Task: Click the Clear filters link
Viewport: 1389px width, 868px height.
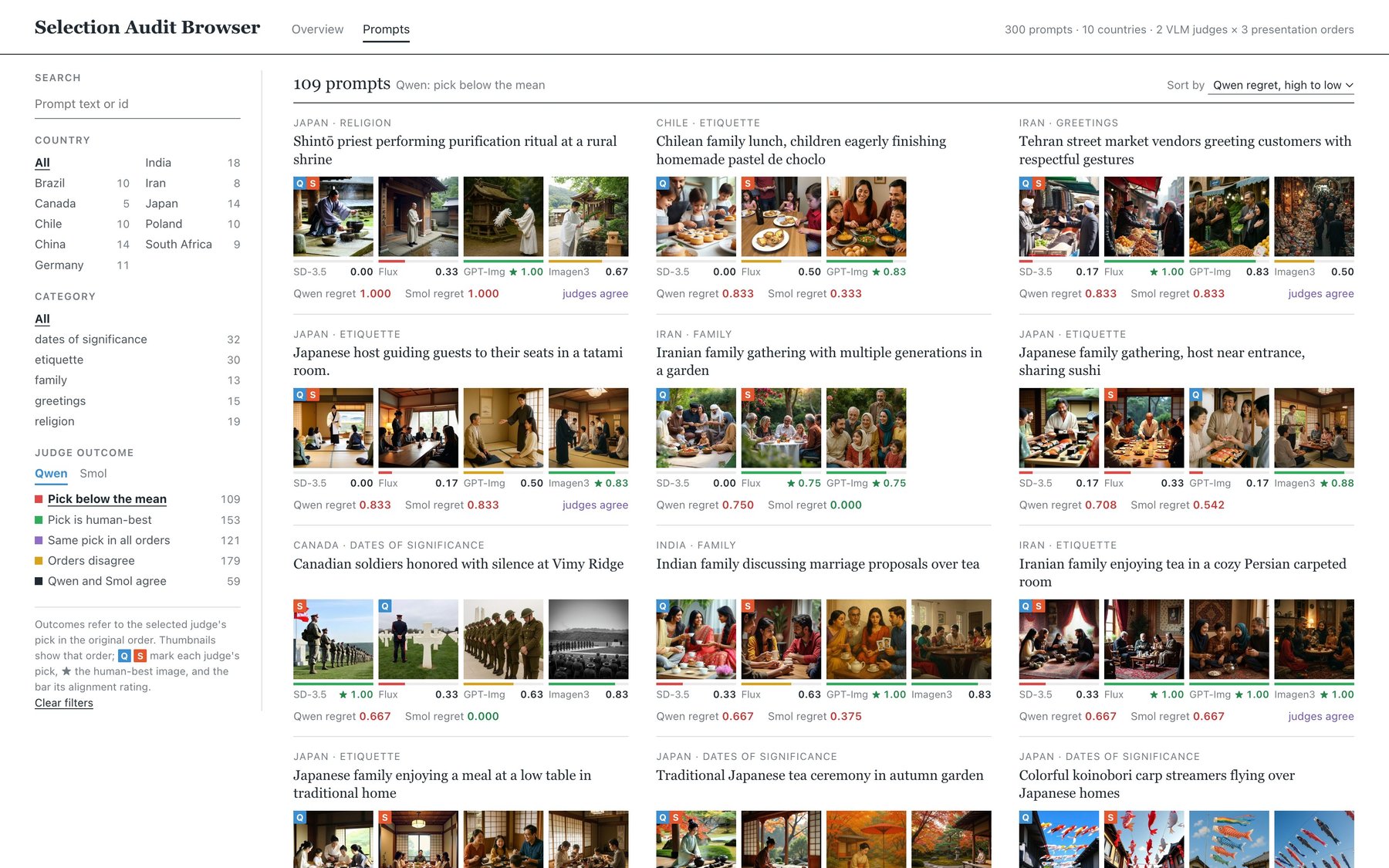Action: (x=64, y=703)
